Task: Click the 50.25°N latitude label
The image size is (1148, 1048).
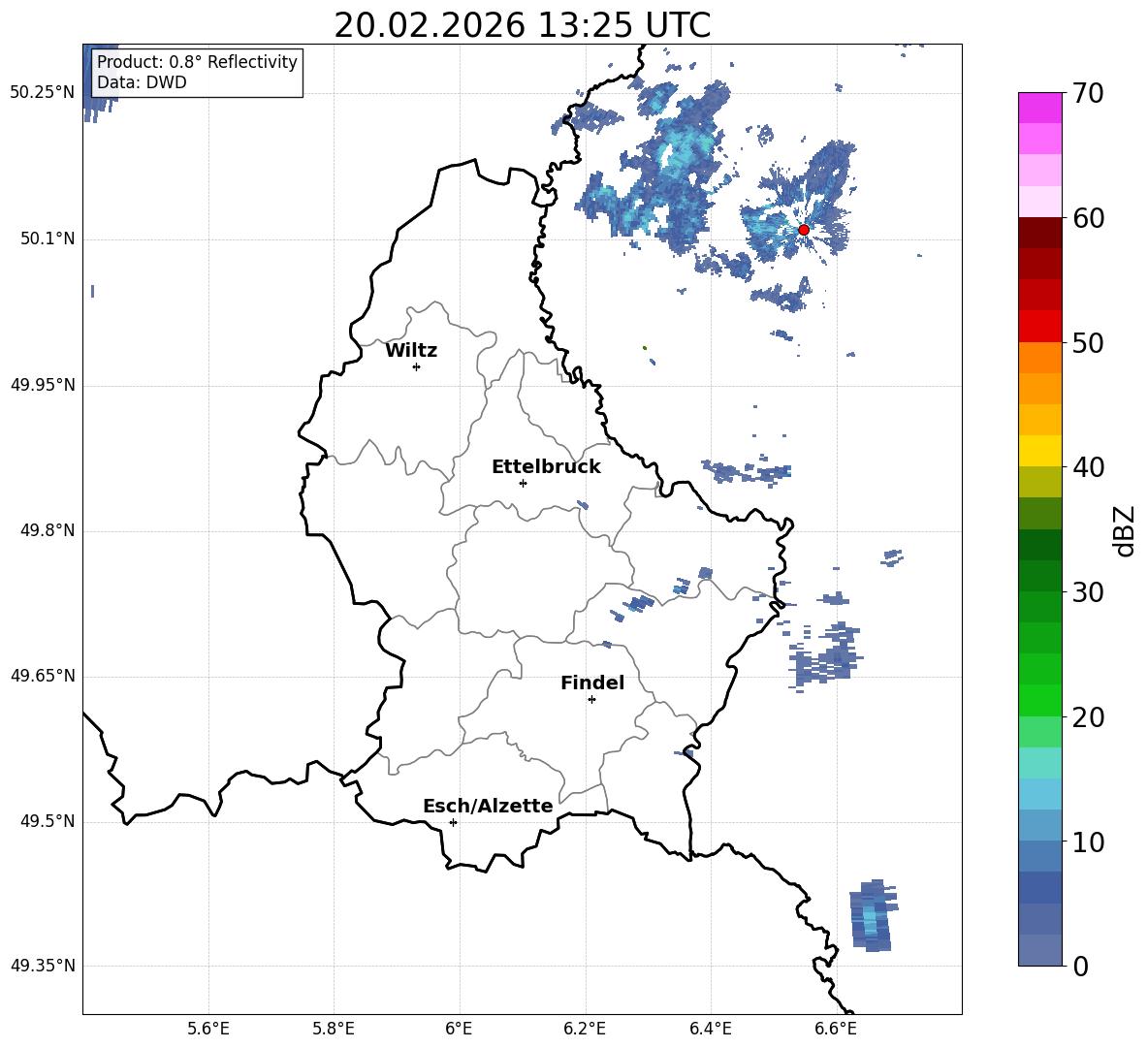Action: 43,93
